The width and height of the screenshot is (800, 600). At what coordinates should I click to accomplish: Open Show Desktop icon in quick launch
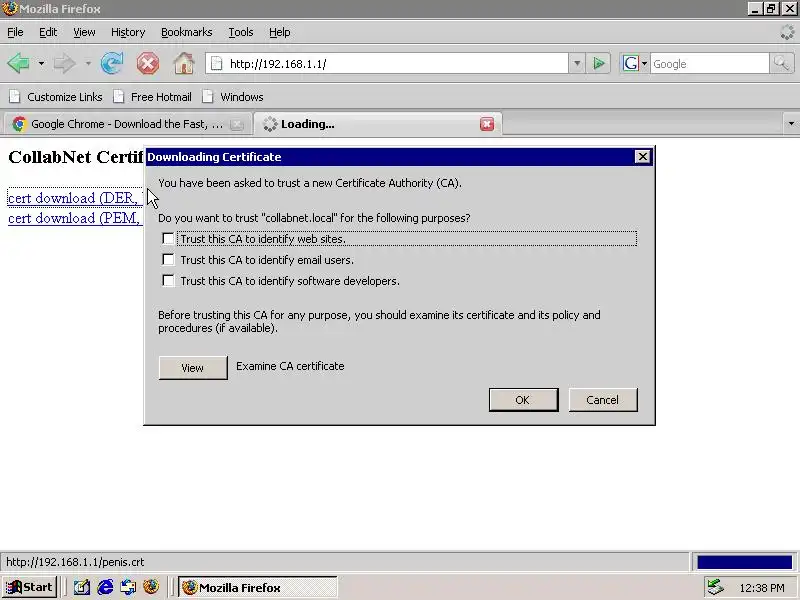[x=82, y=587]
